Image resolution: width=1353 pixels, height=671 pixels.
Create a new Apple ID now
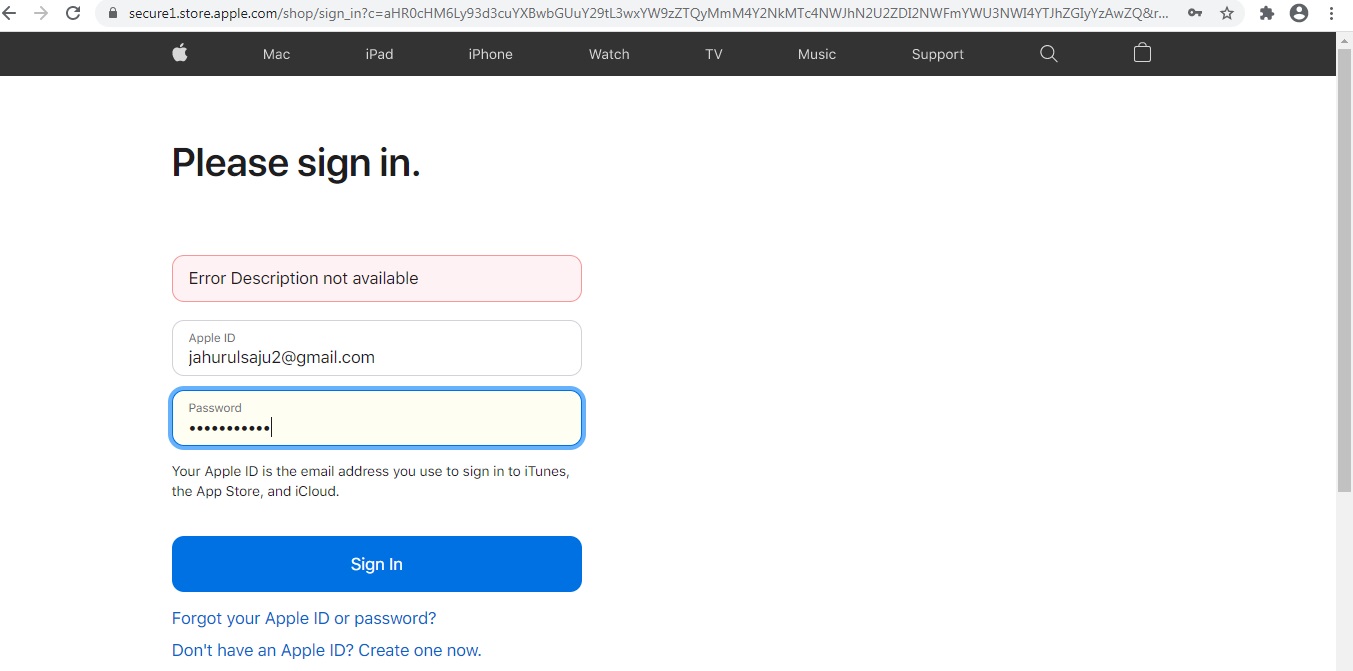[x=326, y=650]
